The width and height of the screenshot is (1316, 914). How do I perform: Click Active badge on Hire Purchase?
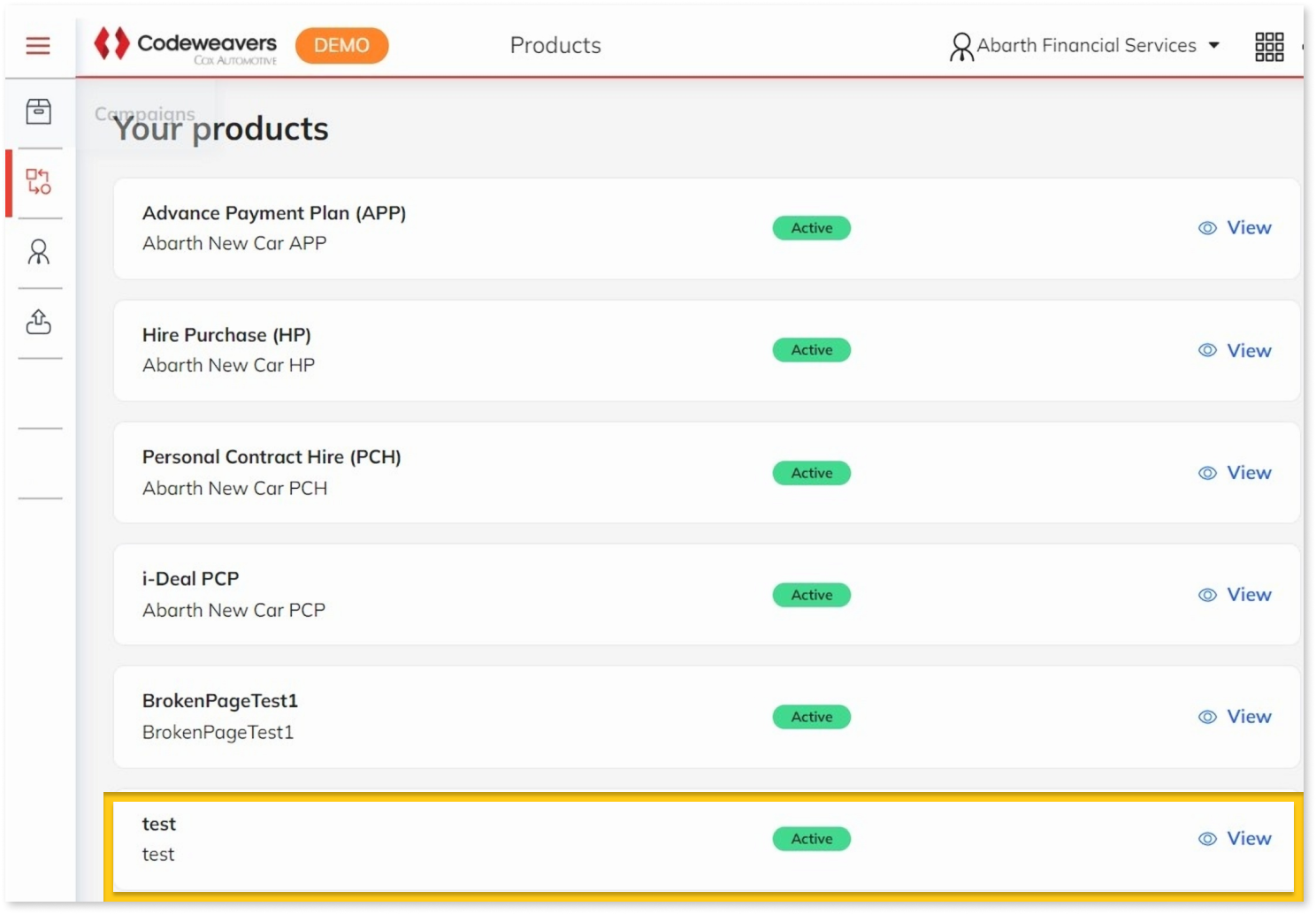click(x=812, y=350)
